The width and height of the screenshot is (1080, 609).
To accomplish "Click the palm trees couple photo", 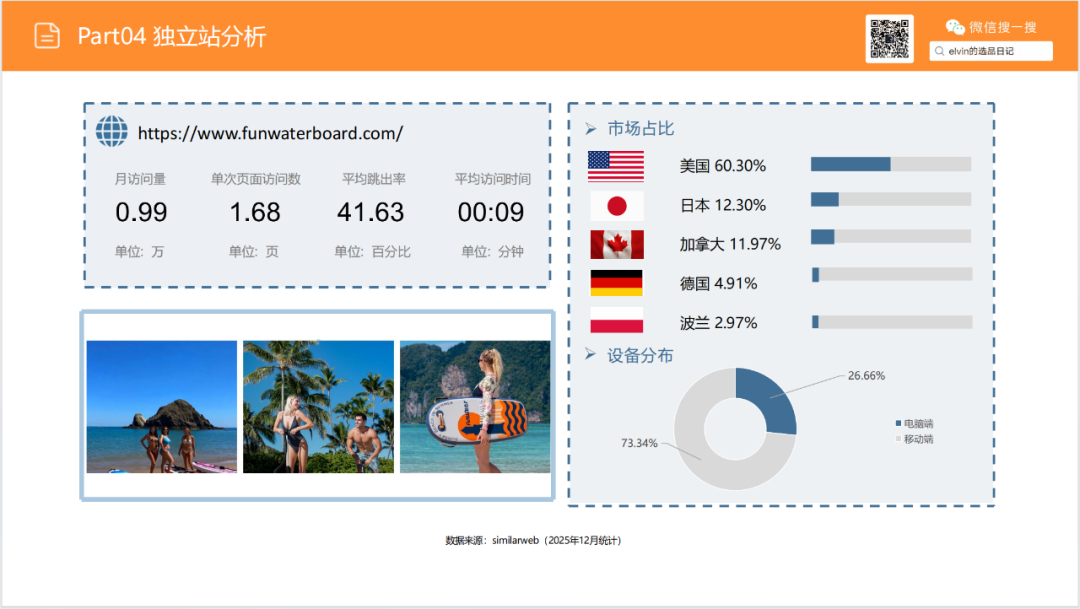I will pos(318,407).
